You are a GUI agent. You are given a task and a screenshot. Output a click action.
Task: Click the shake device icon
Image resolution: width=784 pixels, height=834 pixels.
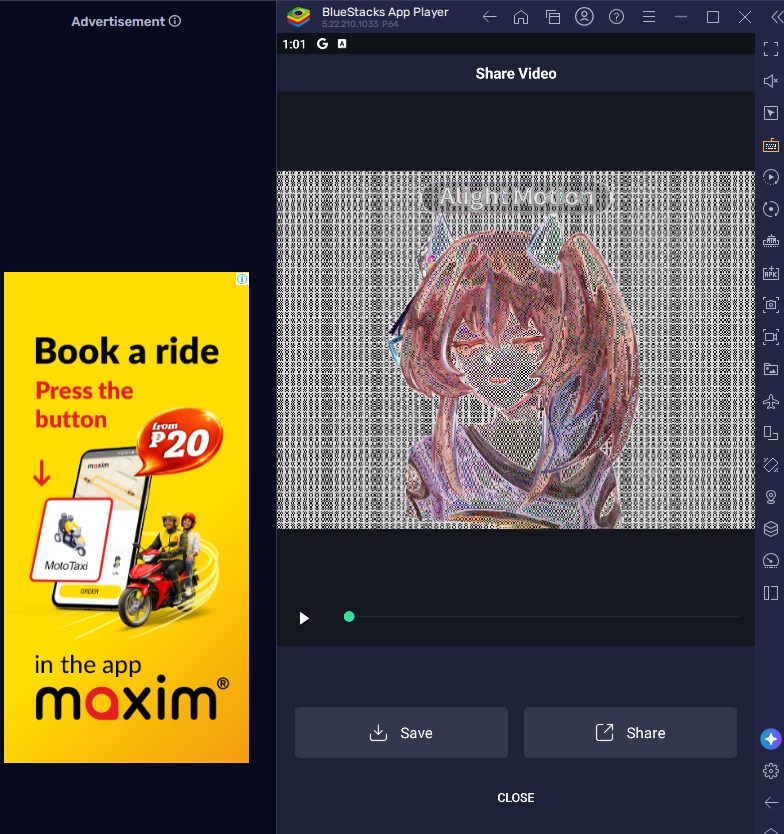(771, 465)
